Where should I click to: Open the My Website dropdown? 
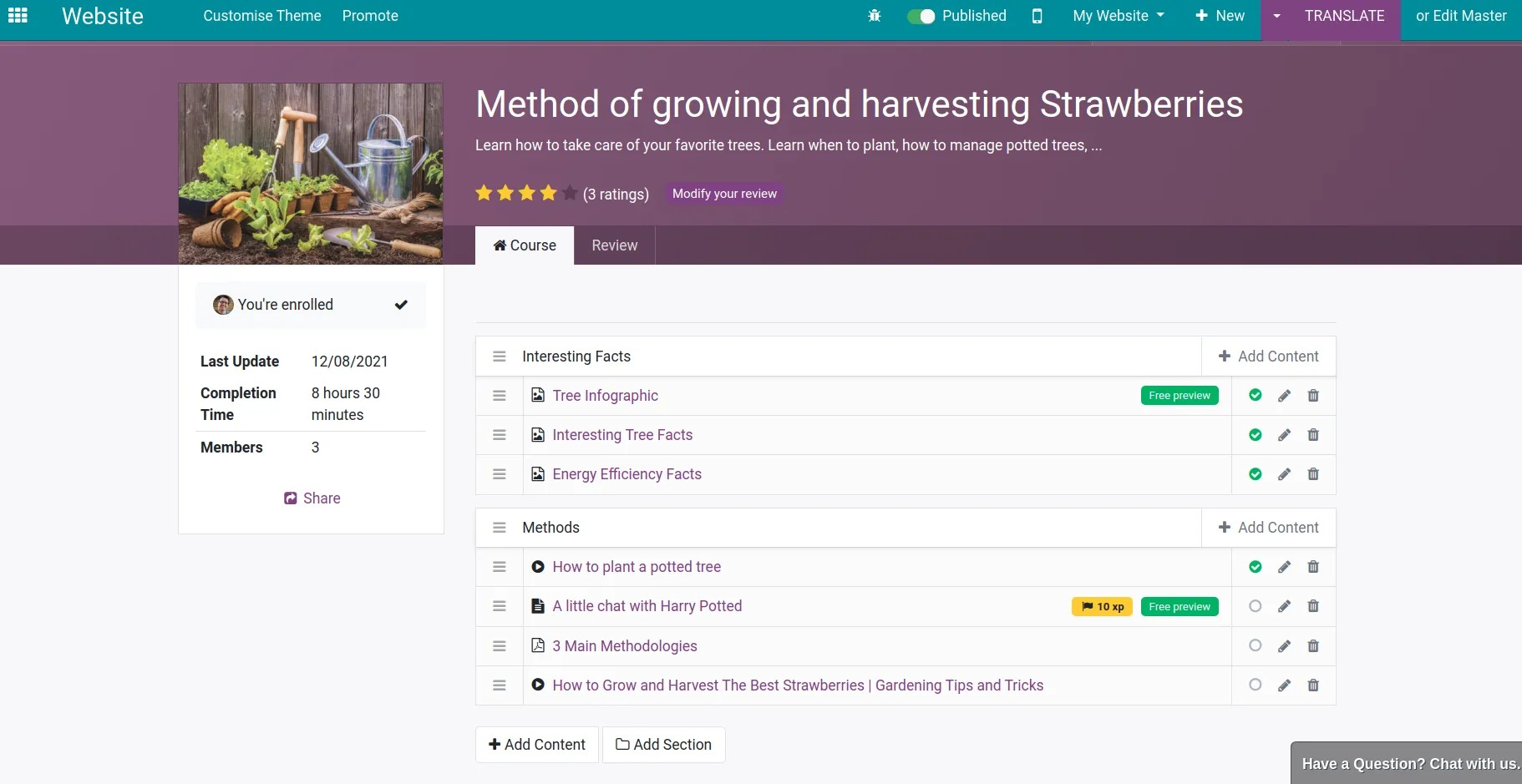pos(1118,16)
